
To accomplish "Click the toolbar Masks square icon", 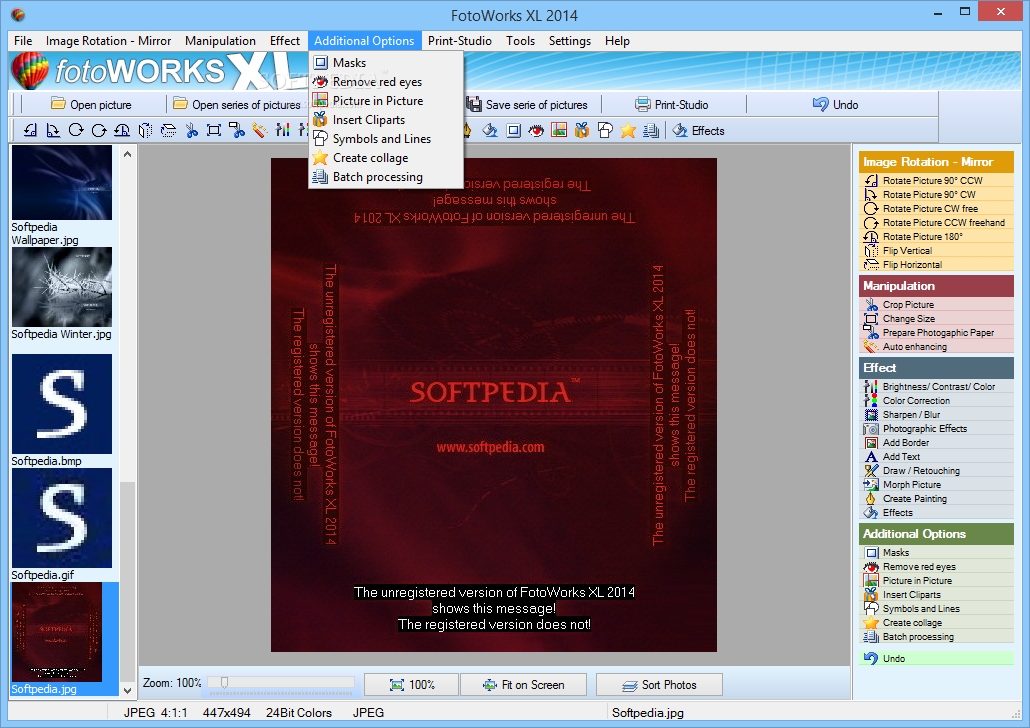I will (x=514, y=131).
